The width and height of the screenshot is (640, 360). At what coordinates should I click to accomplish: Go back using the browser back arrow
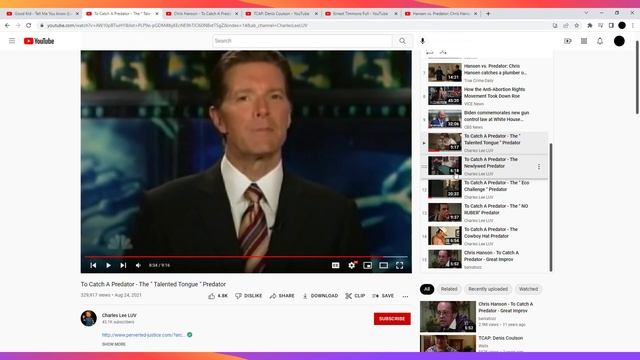pos(7,25)
